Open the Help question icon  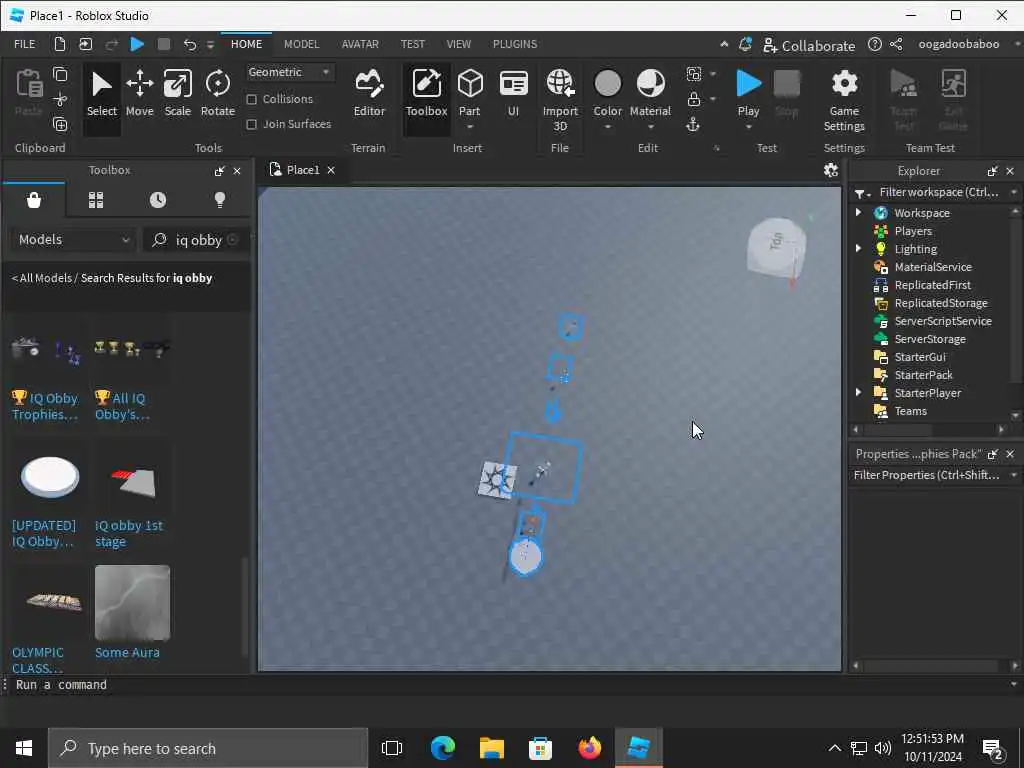pyautogui.click(x=874, y=44)
